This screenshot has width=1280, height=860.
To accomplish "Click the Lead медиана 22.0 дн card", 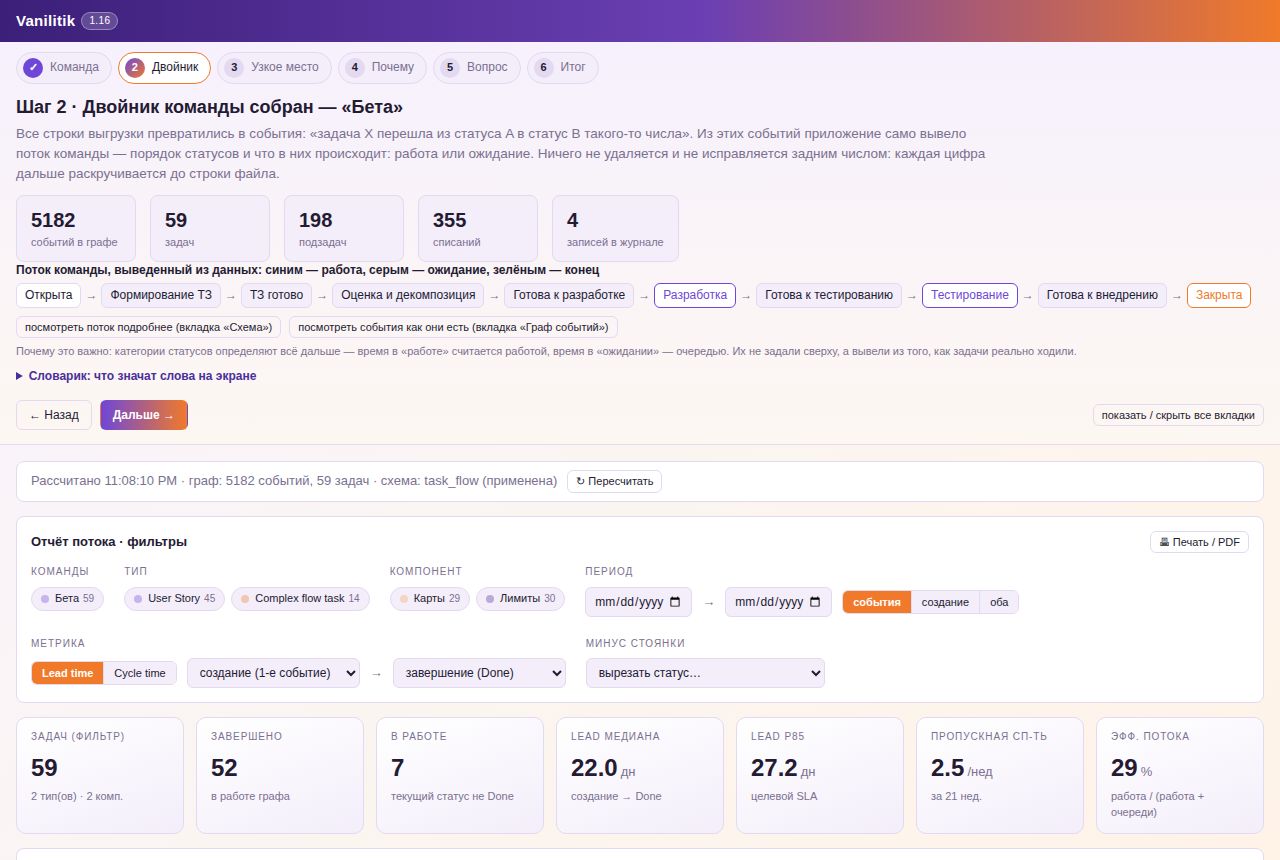I will (640, 775).
